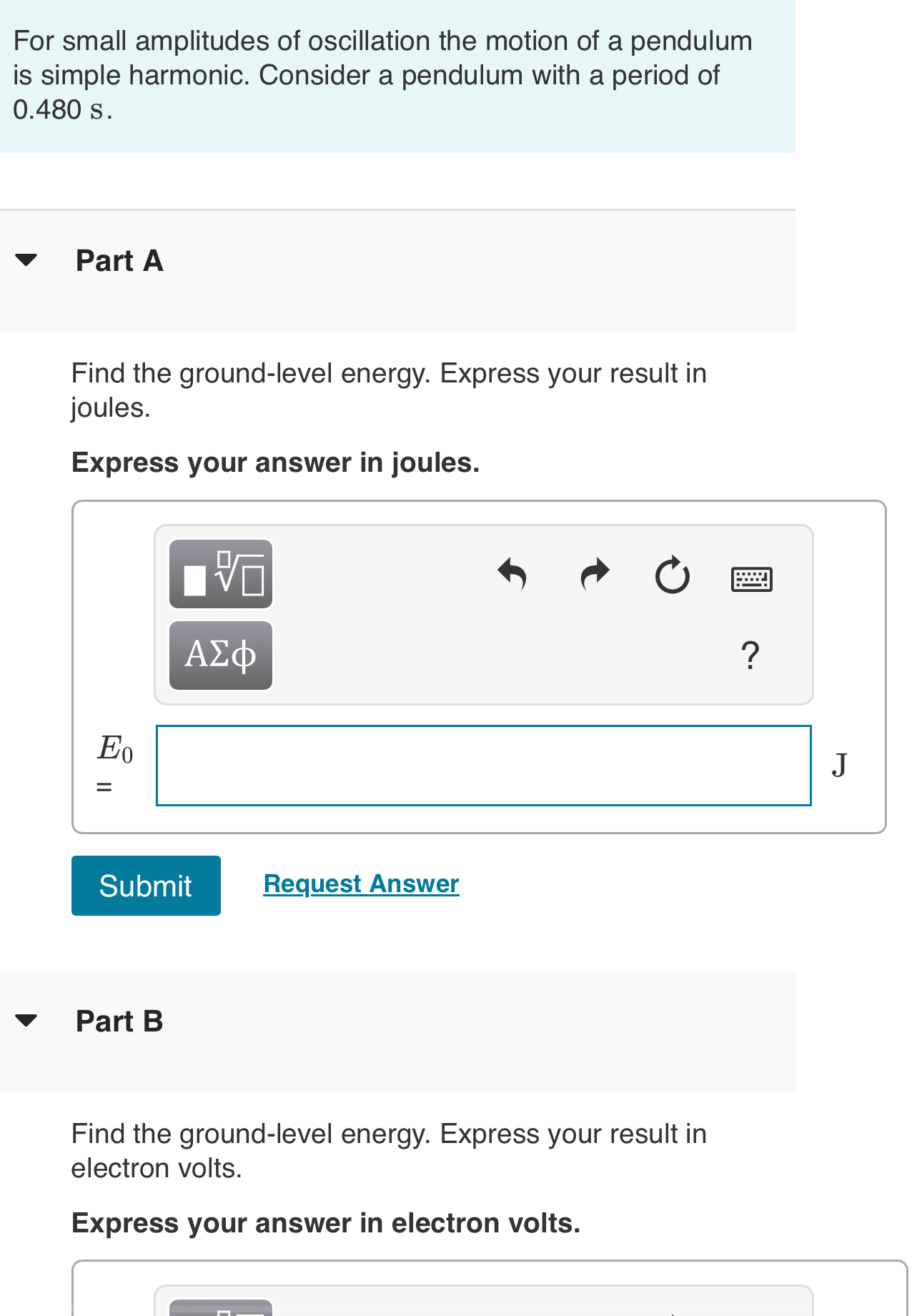Open the Greek letters ΑΣφ palette
The width and height of the screenshot is (922, 1316).
tap(220, 655)
